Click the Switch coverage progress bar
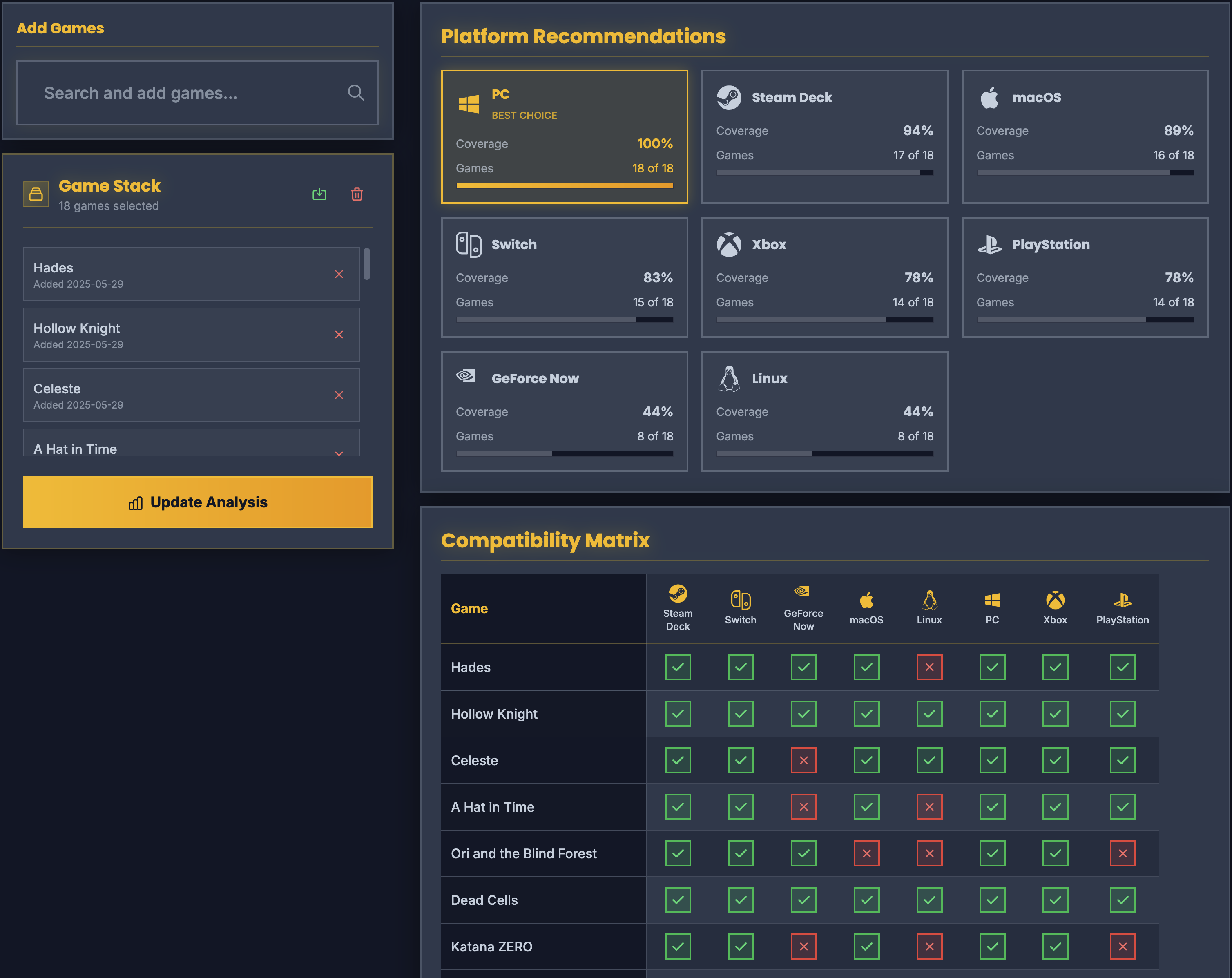1232x978 pixels. (x=564, y=319)
